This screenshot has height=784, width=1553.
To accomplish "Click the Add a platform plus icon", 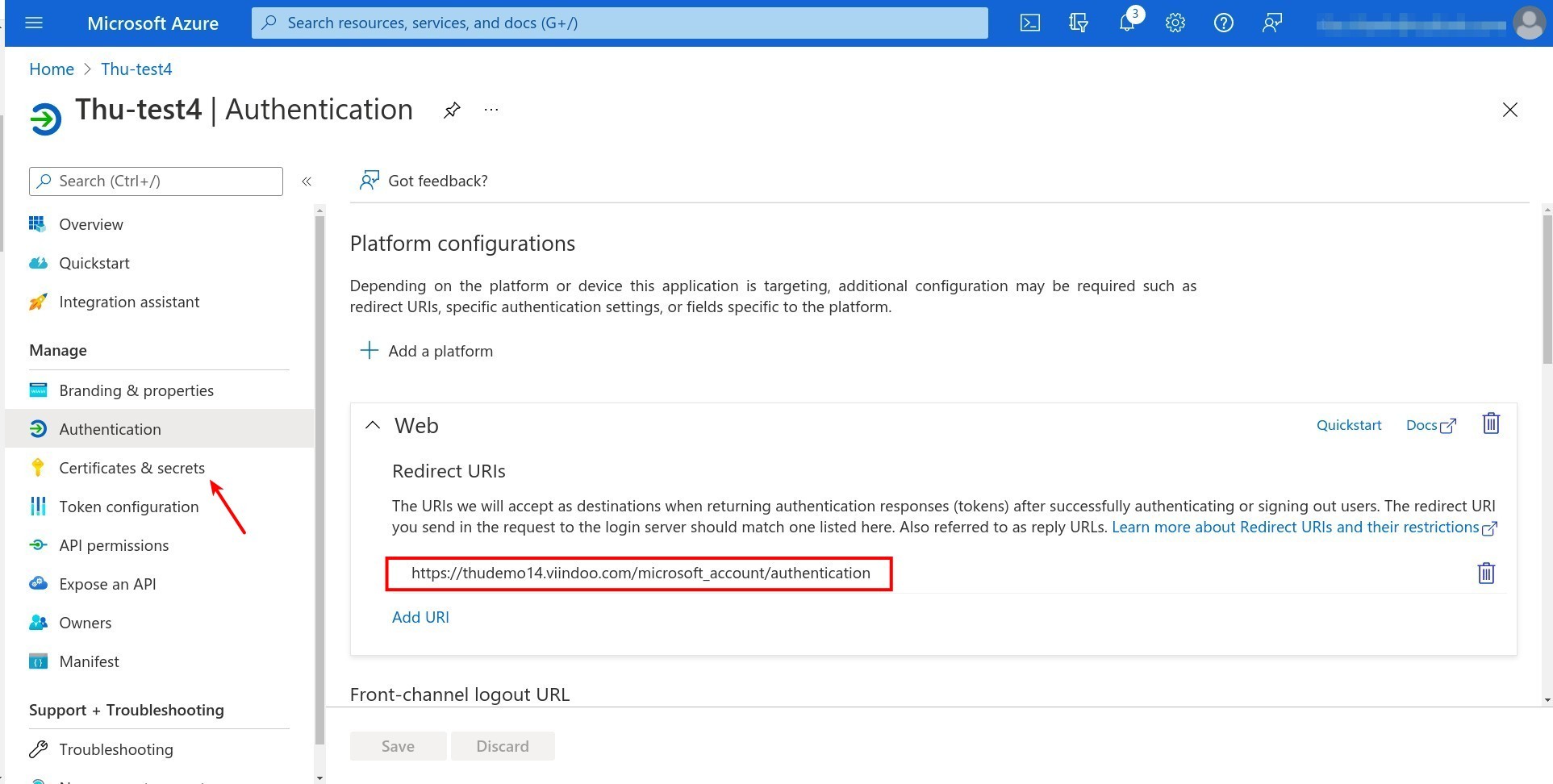I will [369, 350].
